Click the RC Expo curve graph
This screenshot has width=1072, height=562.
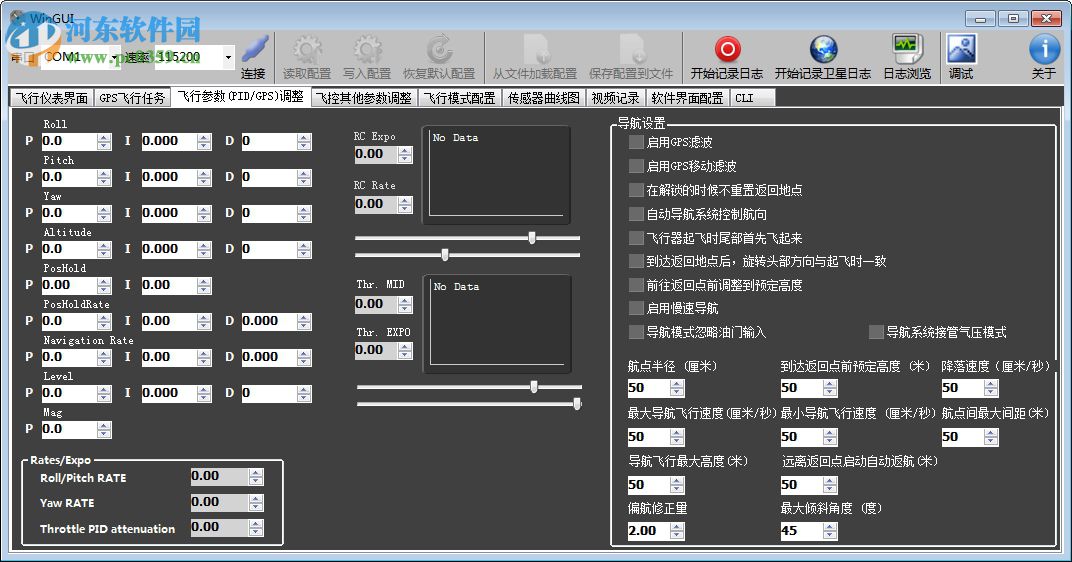(496, 175)
